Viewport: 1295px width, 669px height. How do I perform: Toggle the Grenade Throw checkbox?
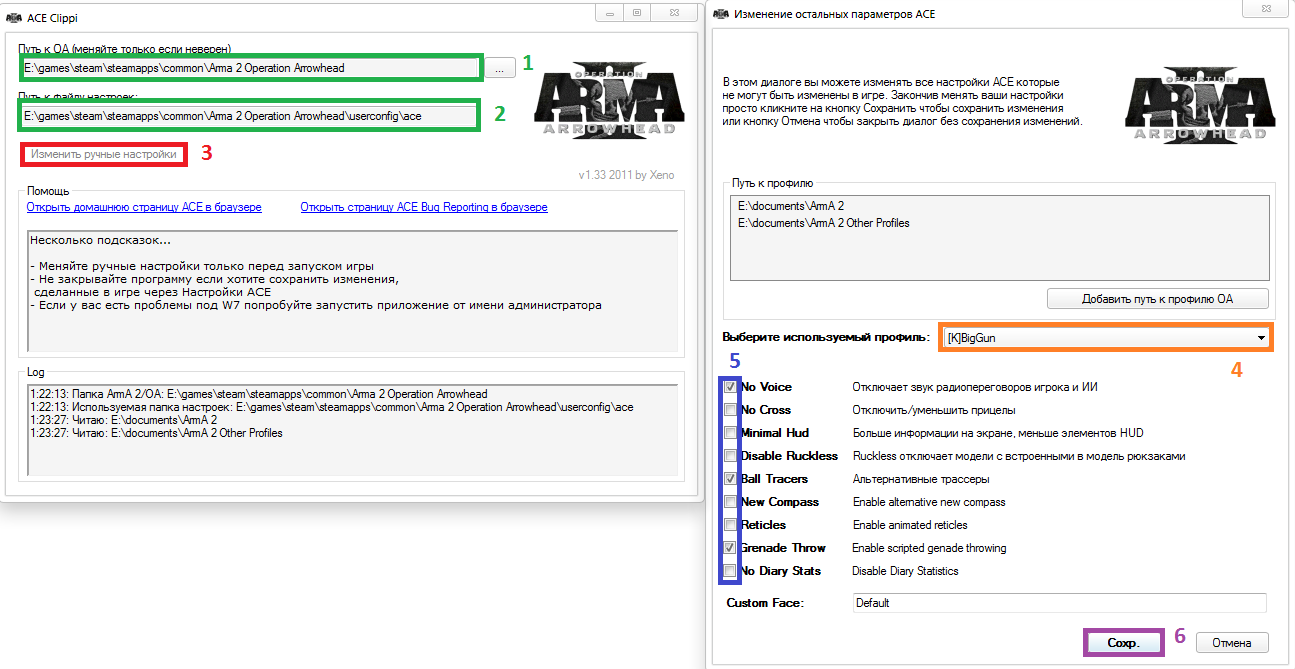point(731,548)
